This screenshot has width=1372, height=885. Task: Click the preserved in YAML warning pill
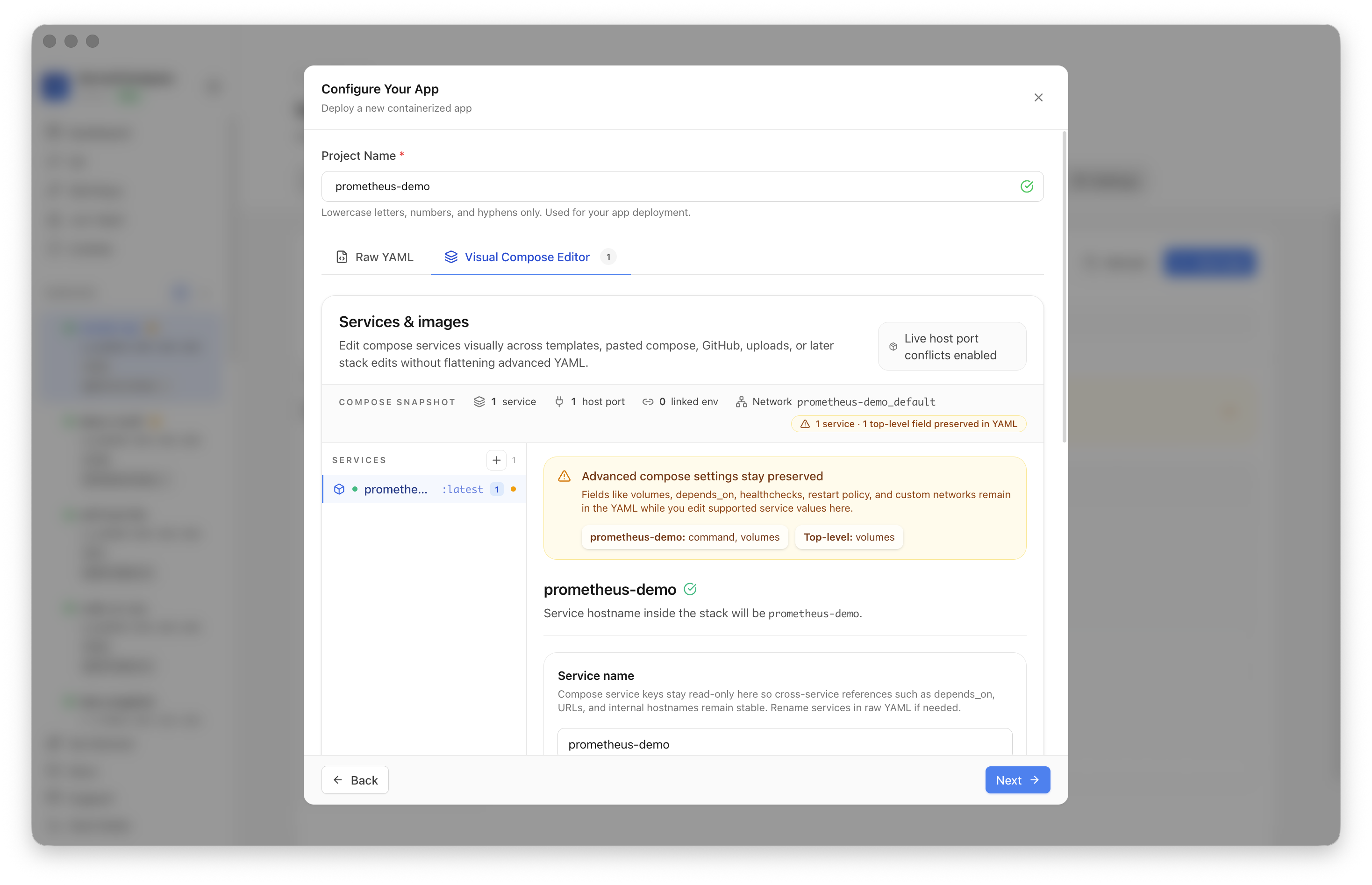pos(908,423)
